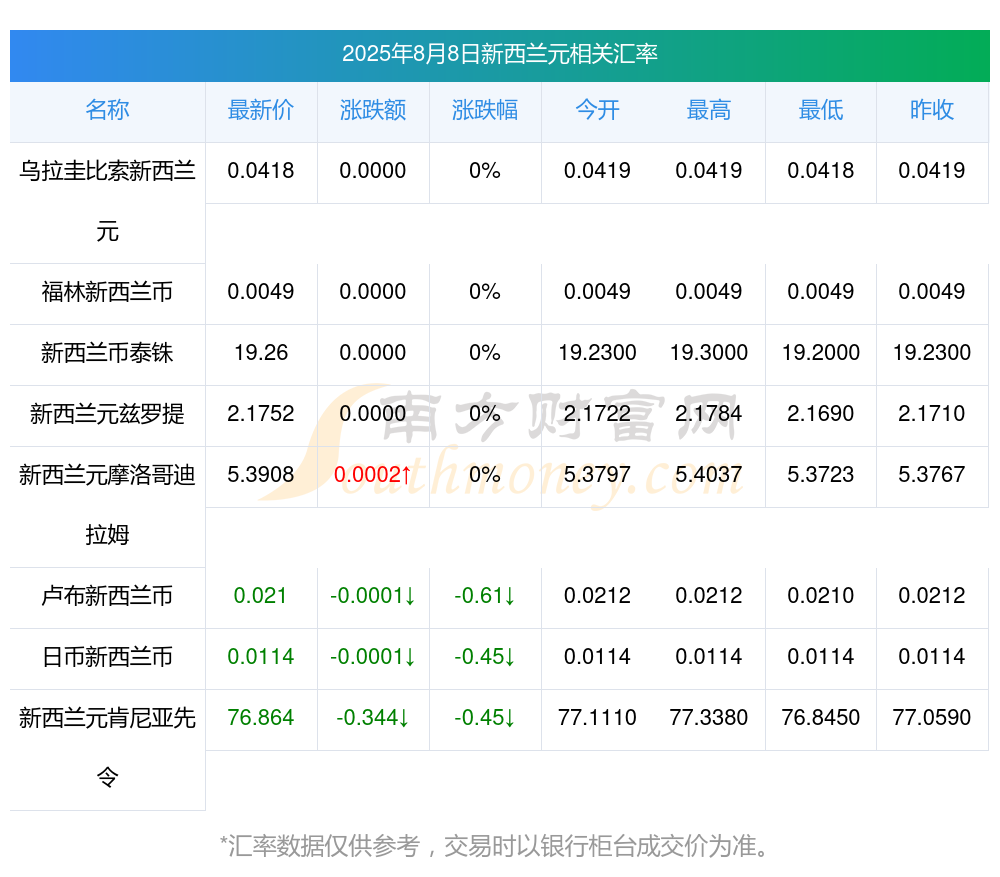This screenshot has width=1000, height=877.
Task: Click green latest price 76.864
Action: 261,717
